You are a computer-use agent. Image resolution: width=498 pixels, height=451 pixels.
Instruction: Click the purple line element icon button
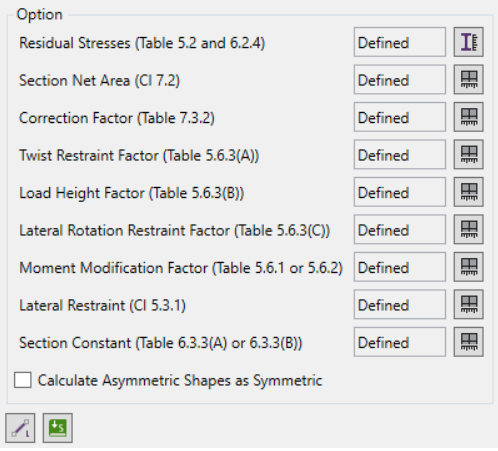click(x=20, y=428)
